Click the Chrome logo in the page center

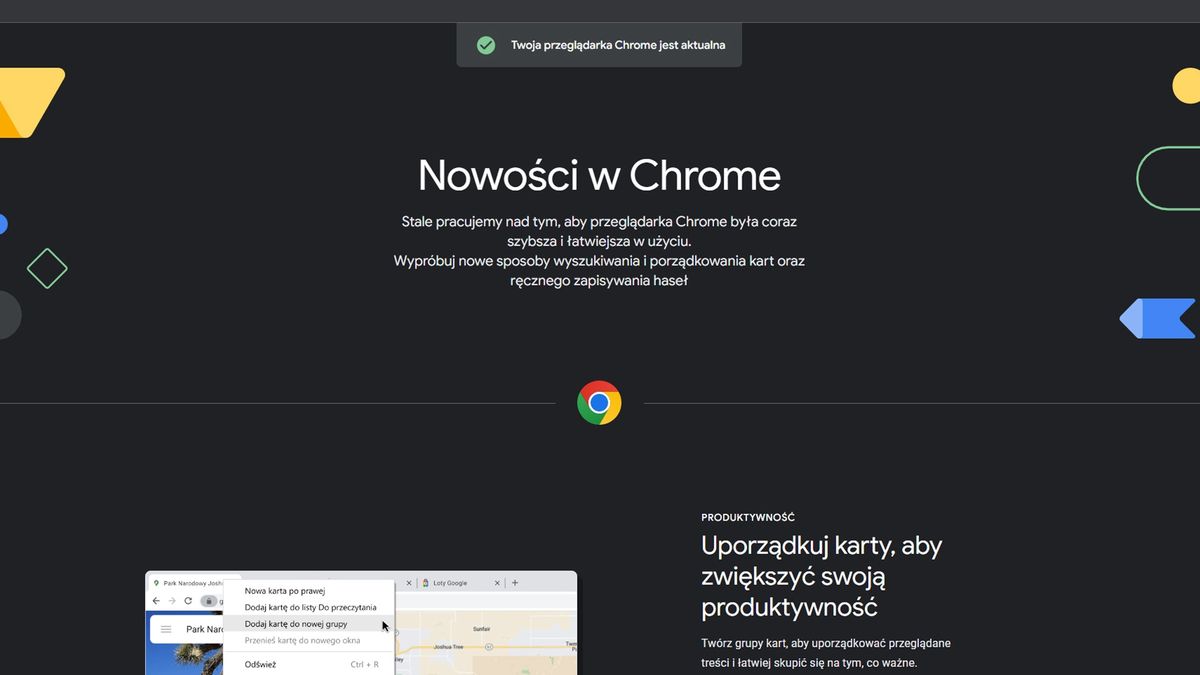[599, 402]
